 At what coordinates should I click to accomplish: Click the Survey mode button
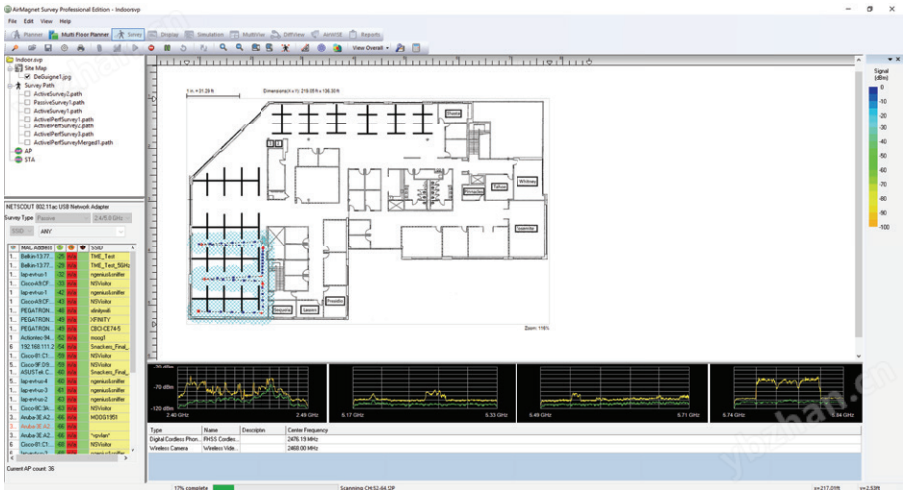[128, 33]
